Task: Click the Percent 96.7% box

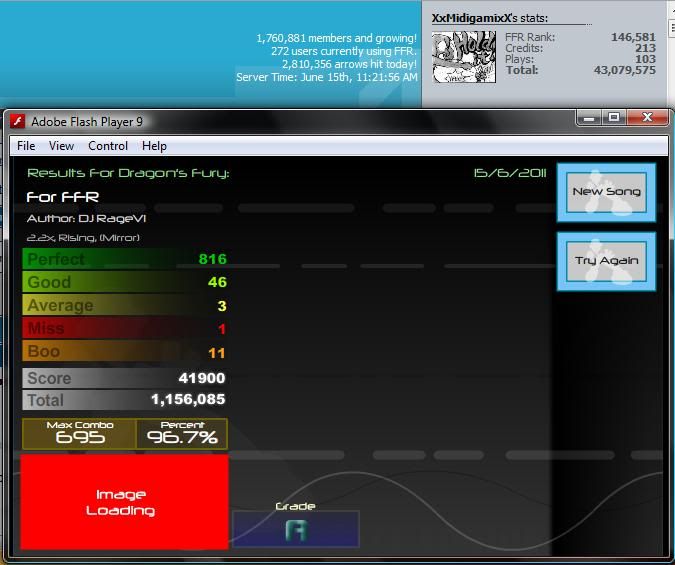Action: [182, 433]
